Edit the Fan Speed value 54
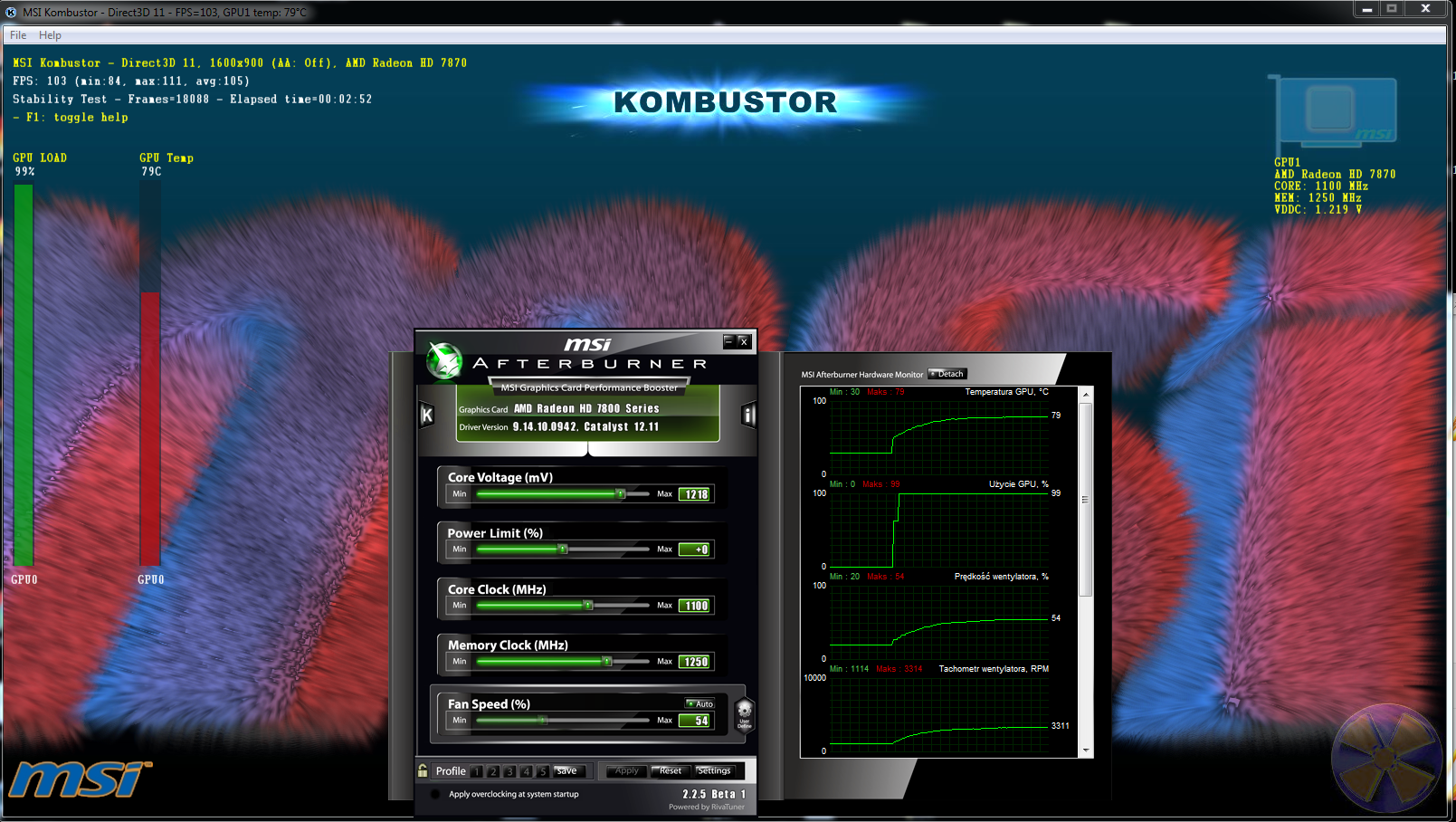The height and width of the screenshot is (822, 1456). [696, 721]
